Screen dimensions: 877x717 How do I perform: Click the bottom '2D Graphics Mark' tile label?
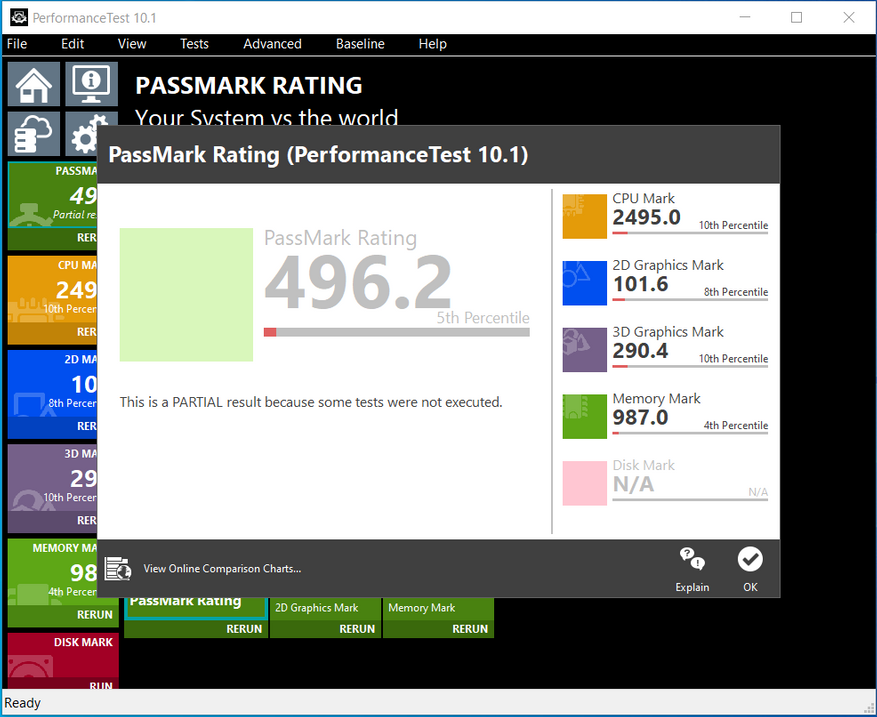[317, 608]
